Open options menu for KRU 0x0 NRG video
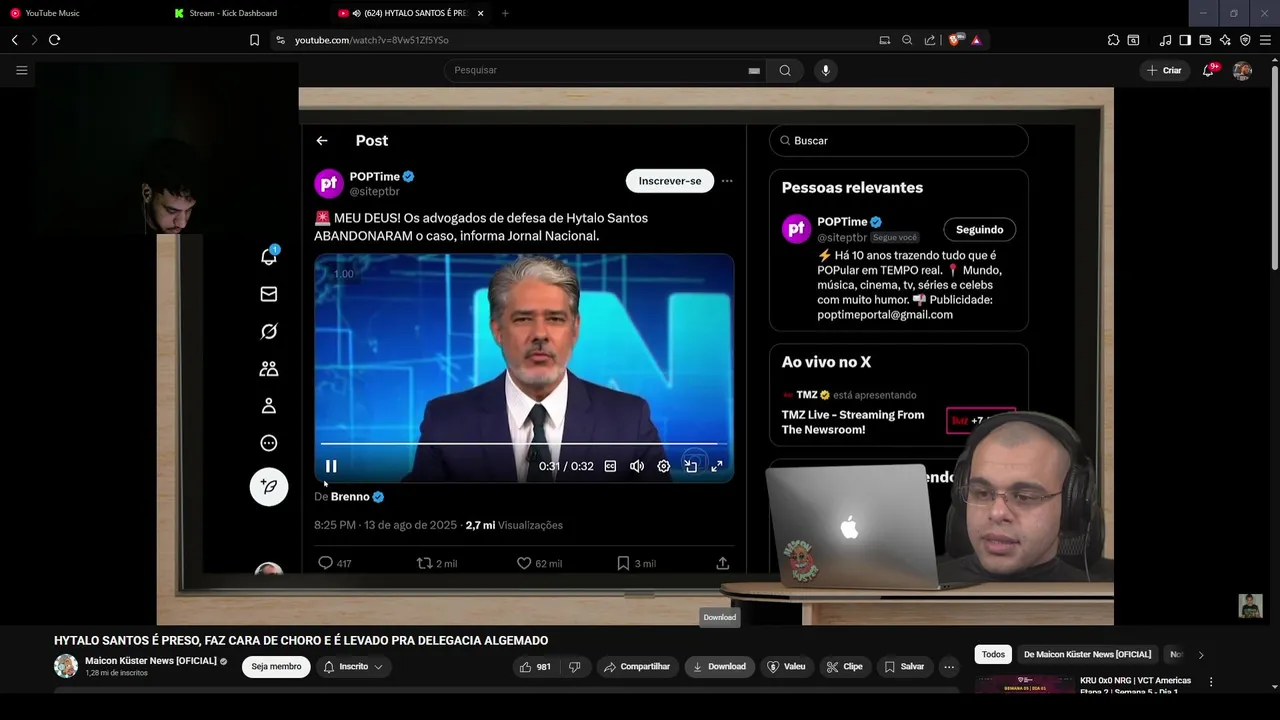This screenshot has width=1280, height=720. click(1211, 682)
